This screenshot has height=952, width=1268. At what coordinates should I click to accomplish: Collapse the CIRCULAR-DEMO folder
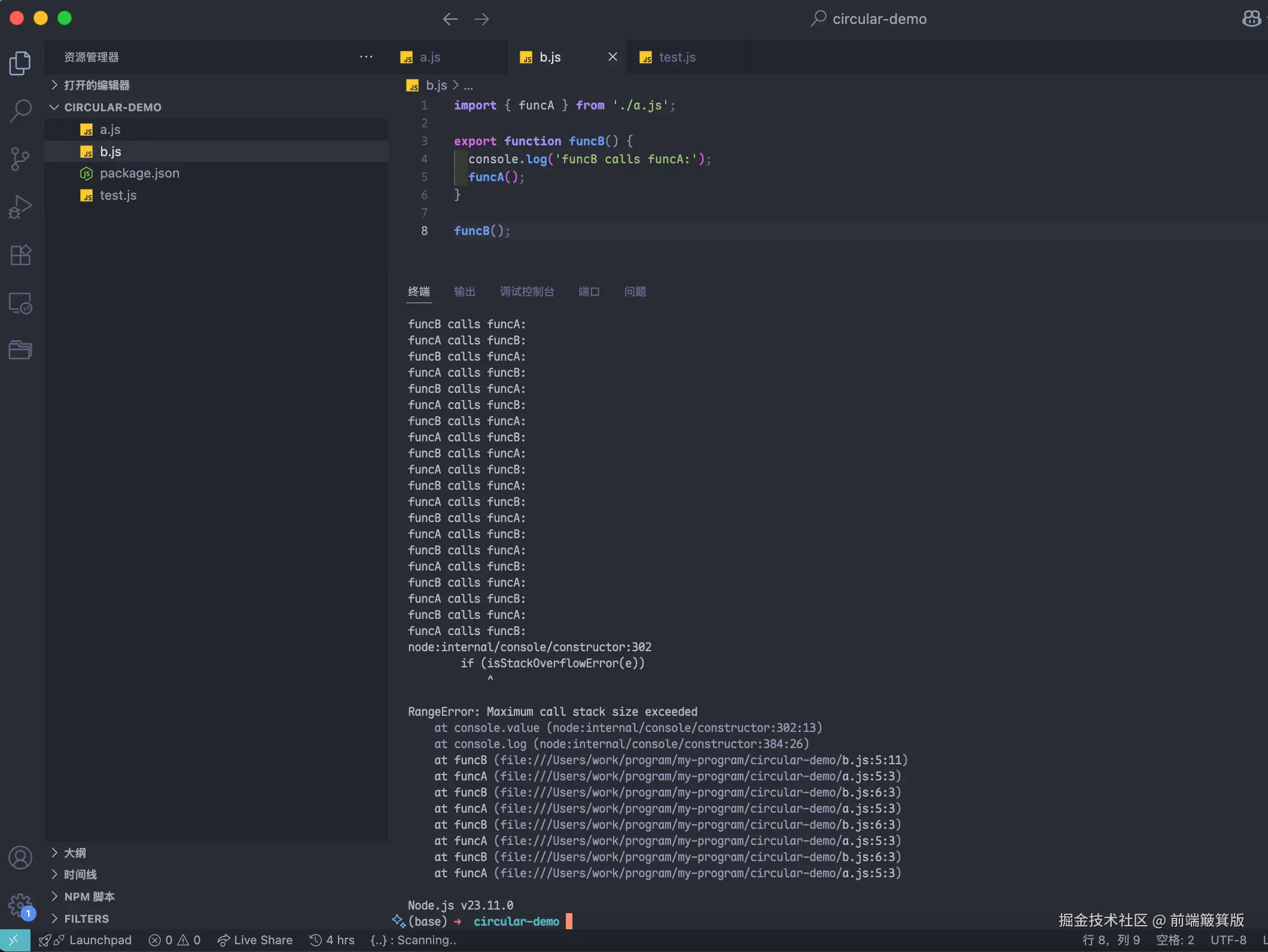pos(112,107)
